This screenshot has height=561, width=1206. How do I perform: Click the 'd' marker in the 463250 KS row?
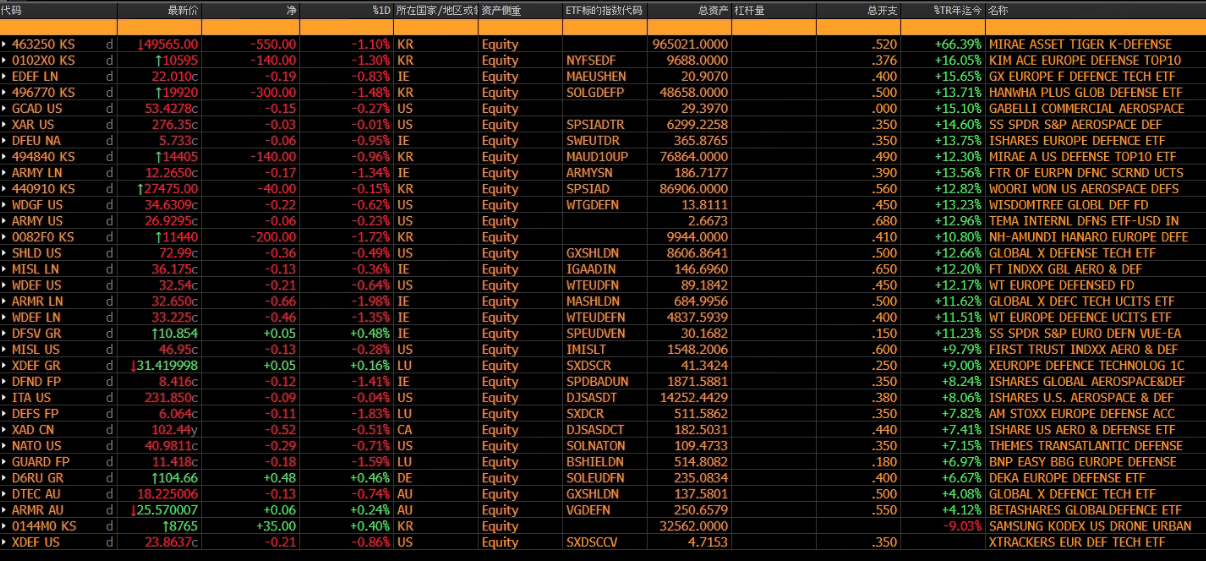click(110, 44)
